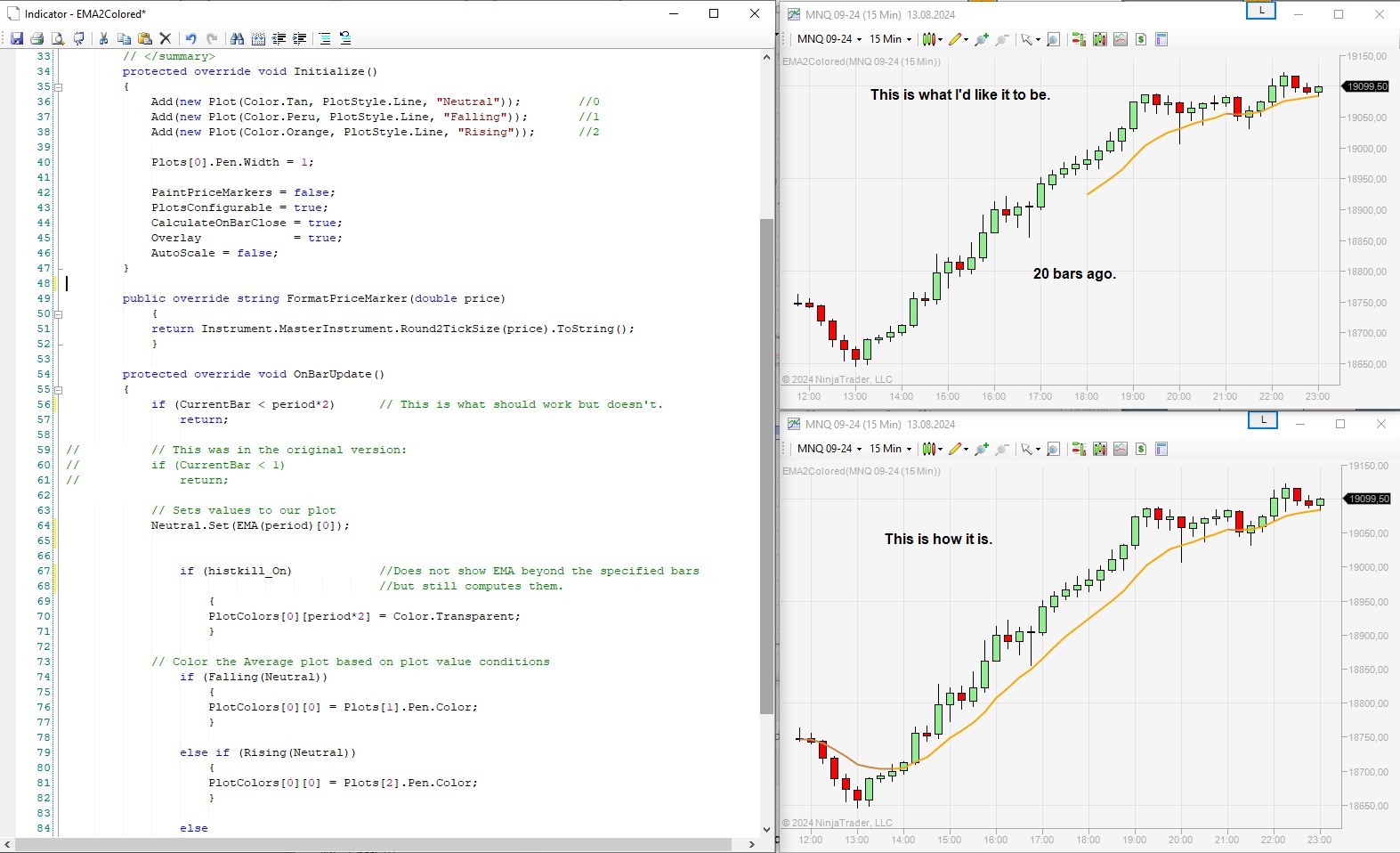Click the Go To Line icon
This screenshot has width=1400, height=853.
coord(258,38)
